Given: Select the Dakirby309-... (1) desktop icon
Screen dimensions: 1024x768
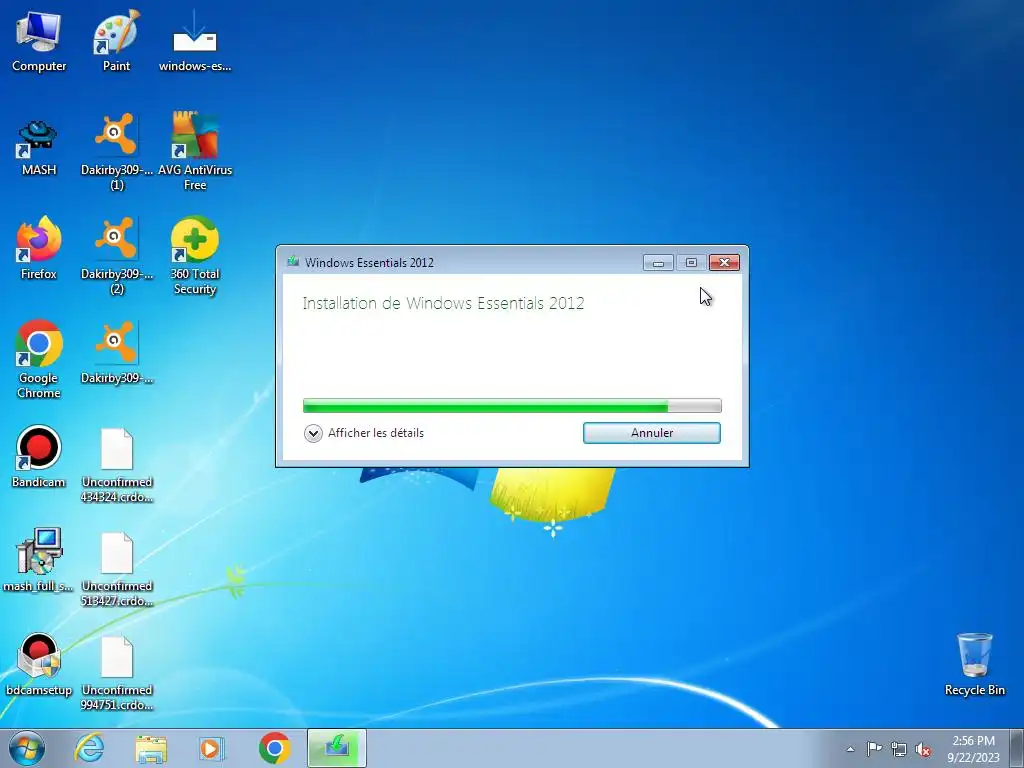Looking at the screenshot, I should pos(116,152).
